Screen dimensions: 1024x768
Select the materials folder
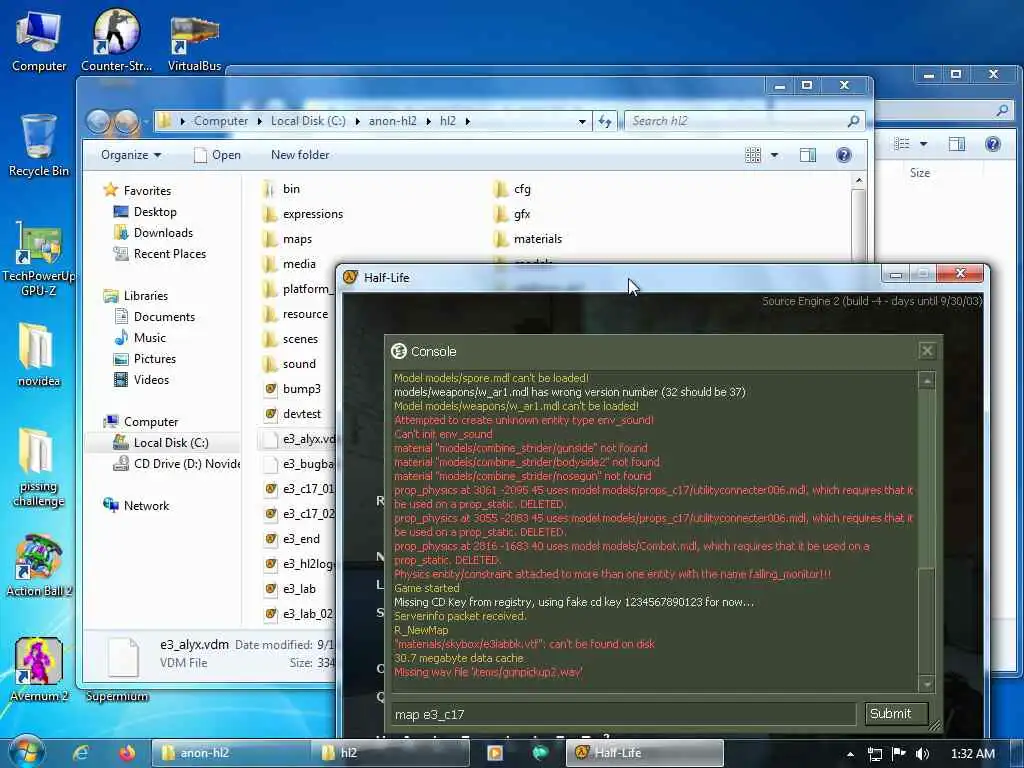point(528,238)
